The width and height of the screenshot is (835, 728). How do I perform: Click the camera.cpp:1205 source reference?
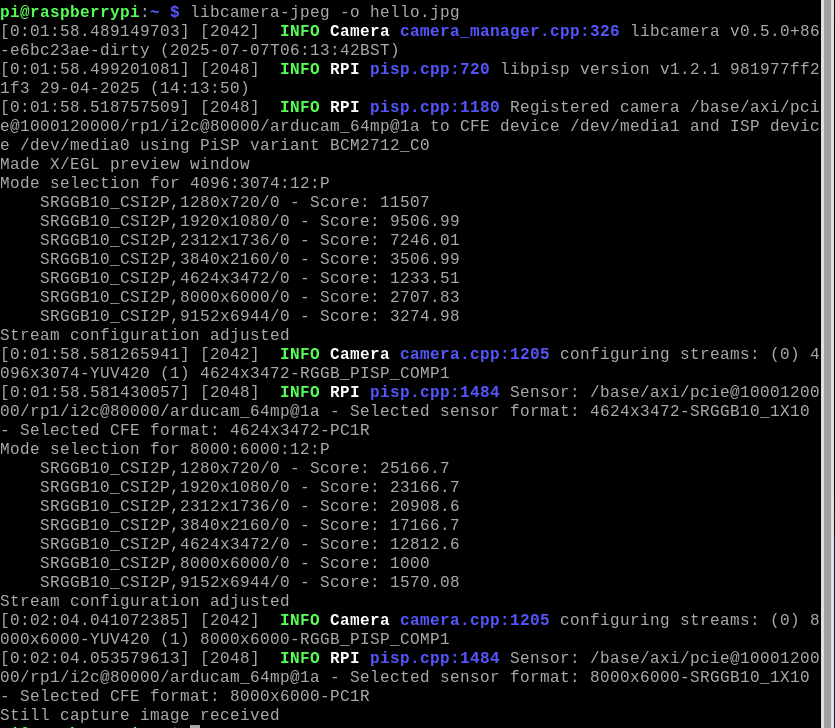pos(474,353)
